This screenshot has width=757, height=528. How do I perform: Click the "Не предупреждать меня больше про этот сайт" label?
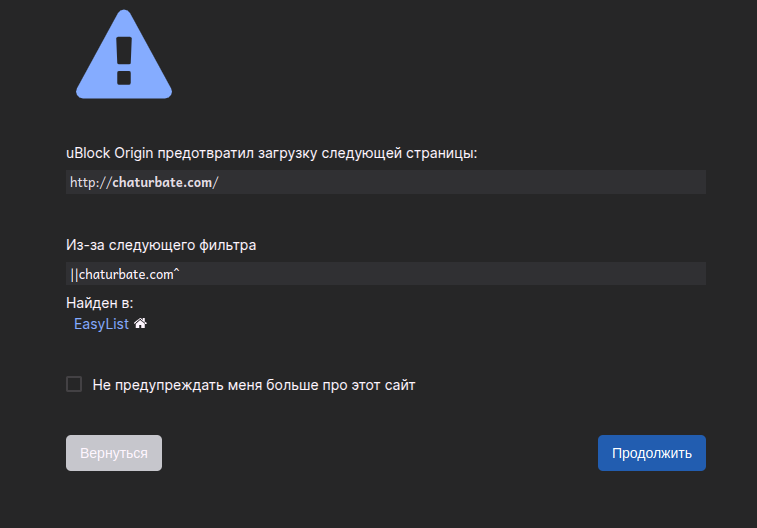[253, 385]
